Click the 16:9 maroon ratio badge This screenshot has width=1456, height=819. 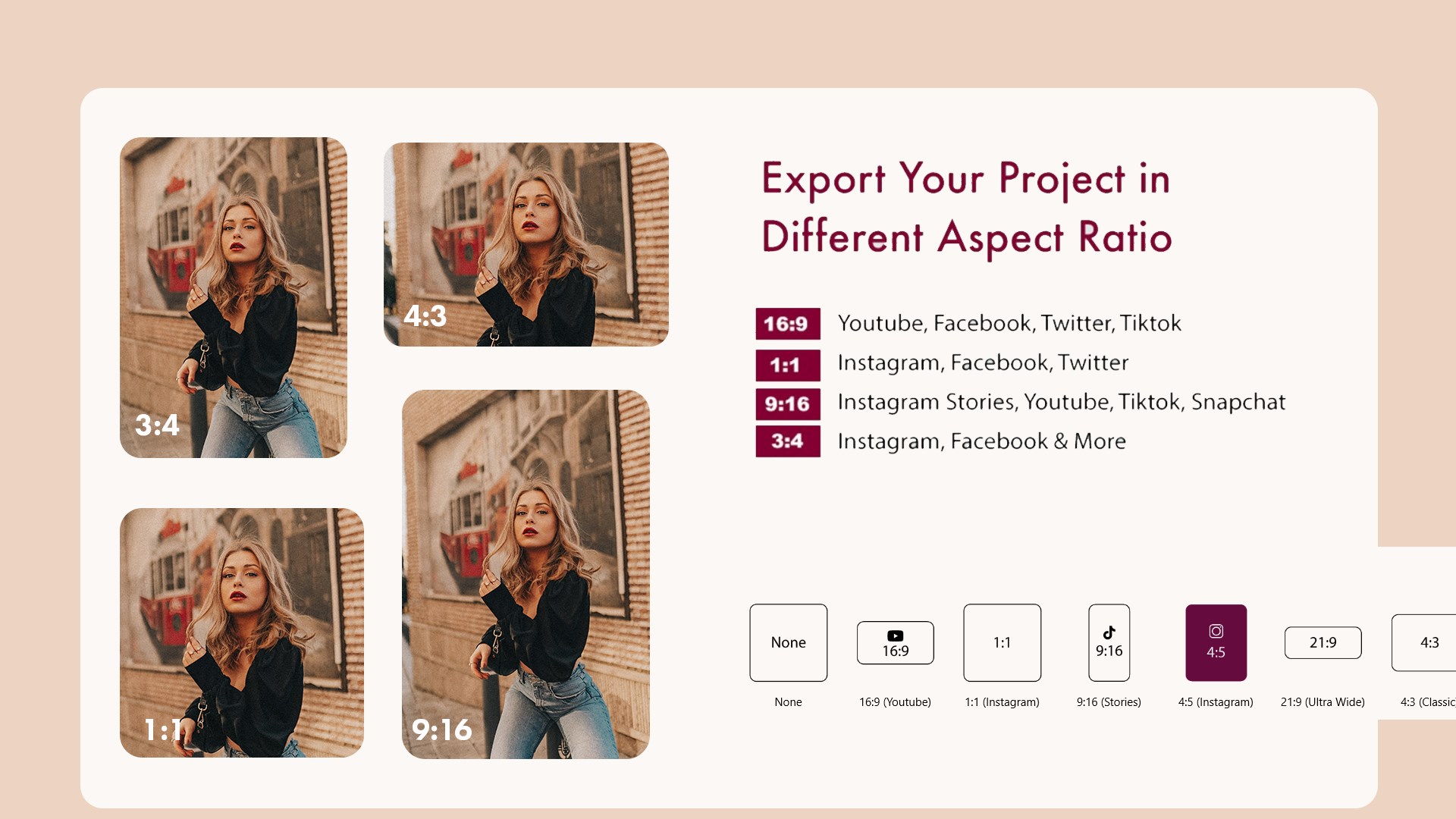(x=787, y=324)
